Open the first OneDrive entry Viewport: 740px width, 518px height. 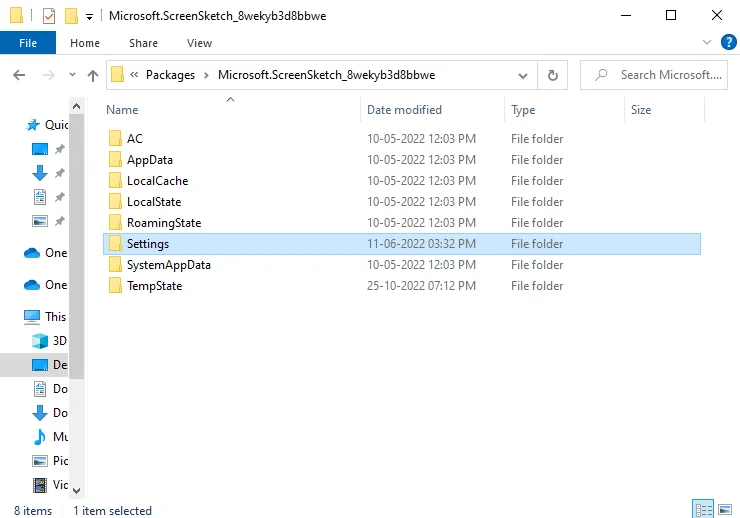point(45,253)
